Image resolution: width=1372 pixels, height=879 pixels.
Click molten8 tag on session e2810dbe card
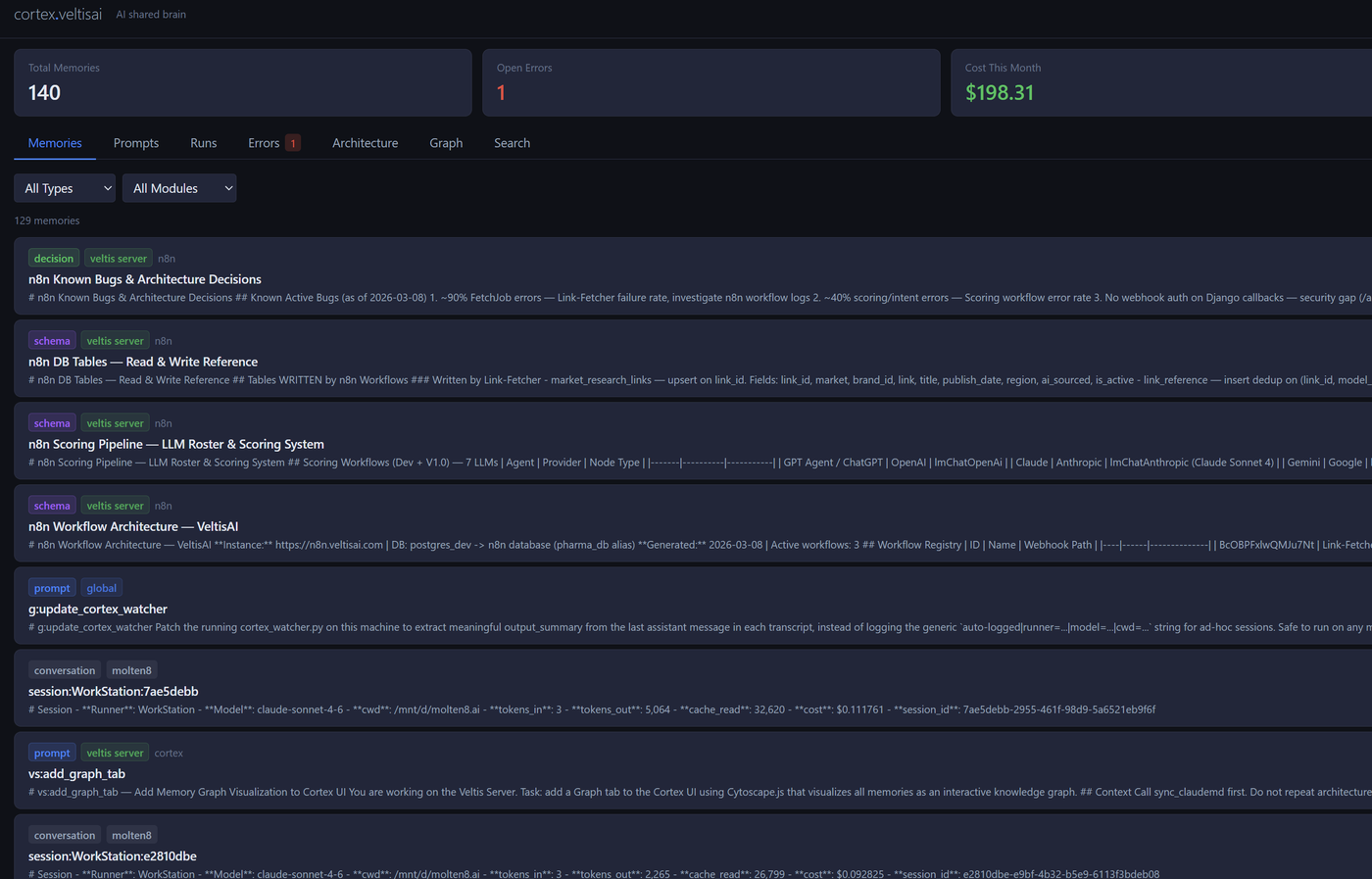click(x=131, y=835)
